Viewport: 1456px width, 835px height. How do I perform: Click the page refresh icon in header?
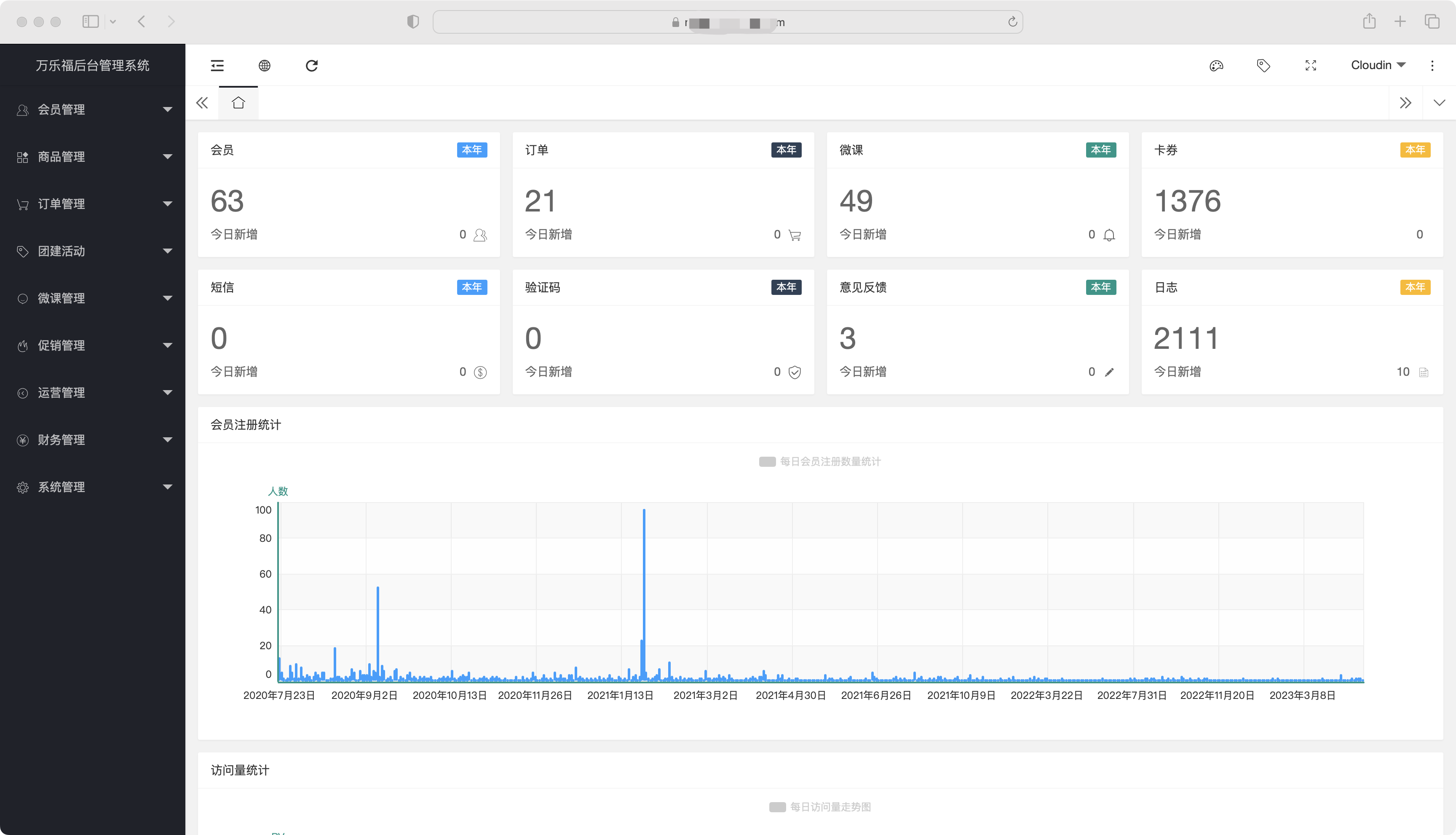click(311, 65)
